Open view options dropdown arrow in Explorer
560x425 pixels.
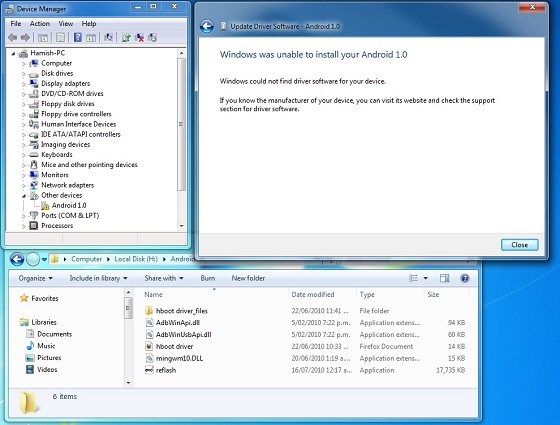426,278
